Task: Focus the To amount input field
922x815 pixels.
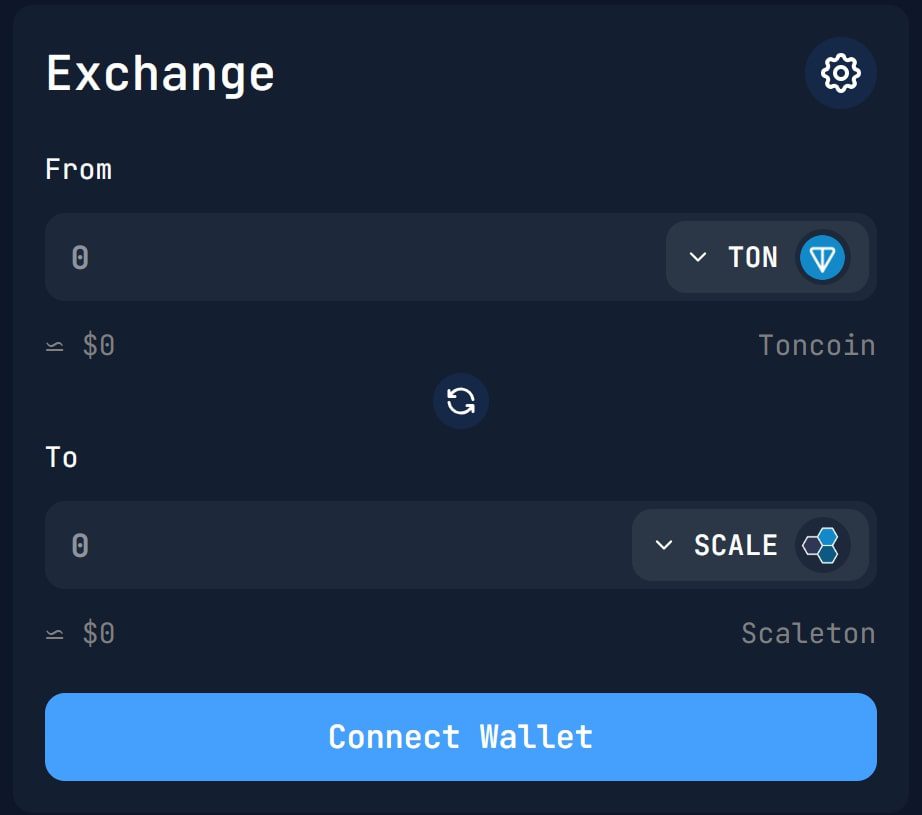Action: point(339,545)
